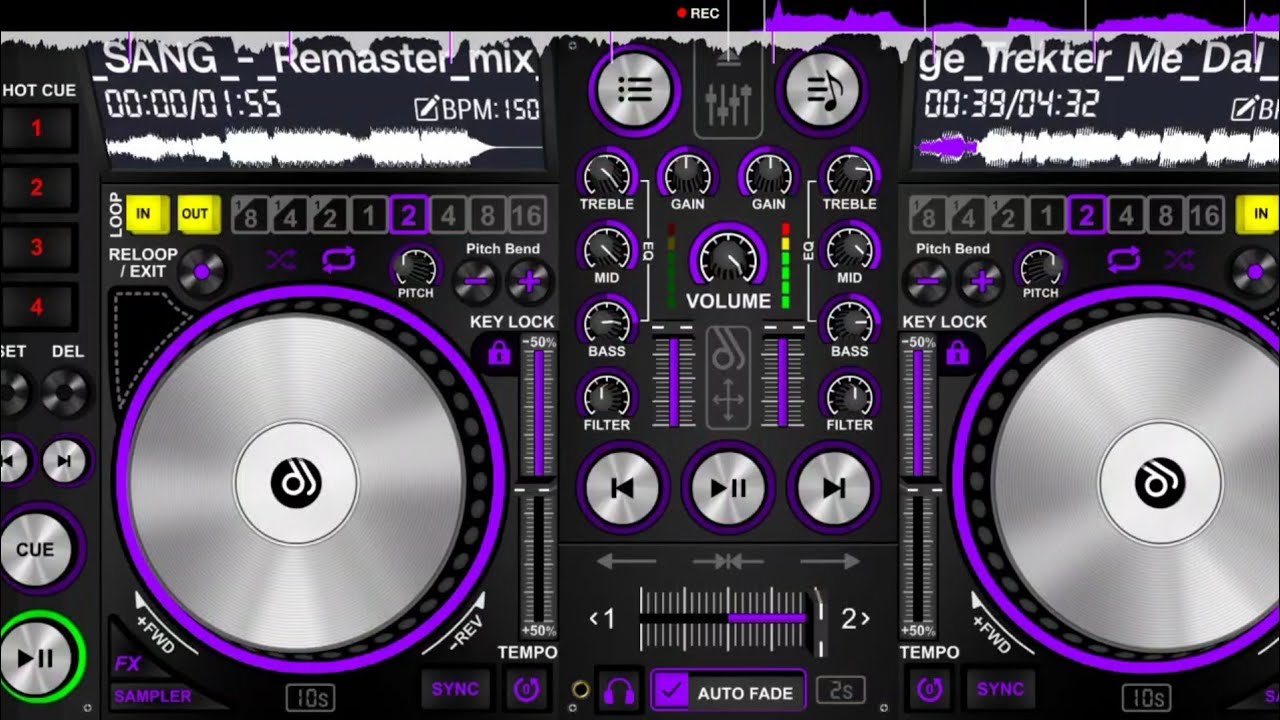Toggle right deck loop IN button
This screenshot has height=720, width=1280.
[x=1260, y=213]
